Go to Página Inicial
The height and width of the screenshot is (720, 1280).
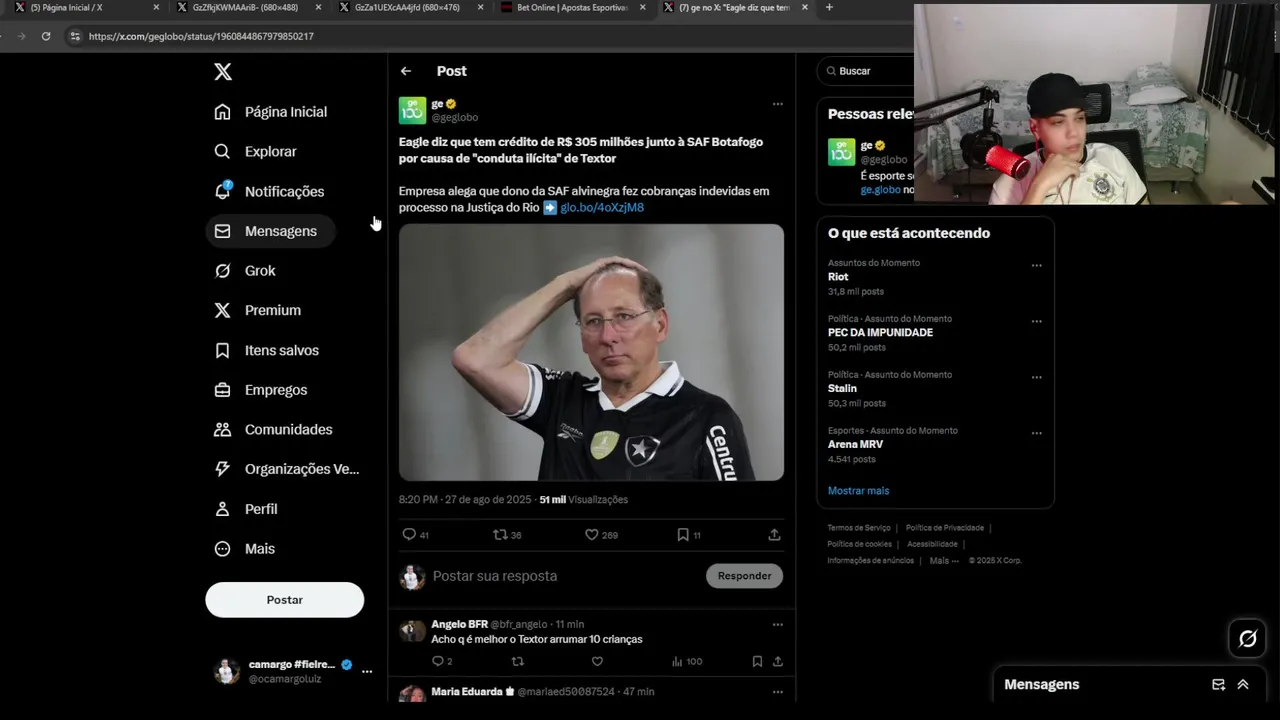click(271, 112)
